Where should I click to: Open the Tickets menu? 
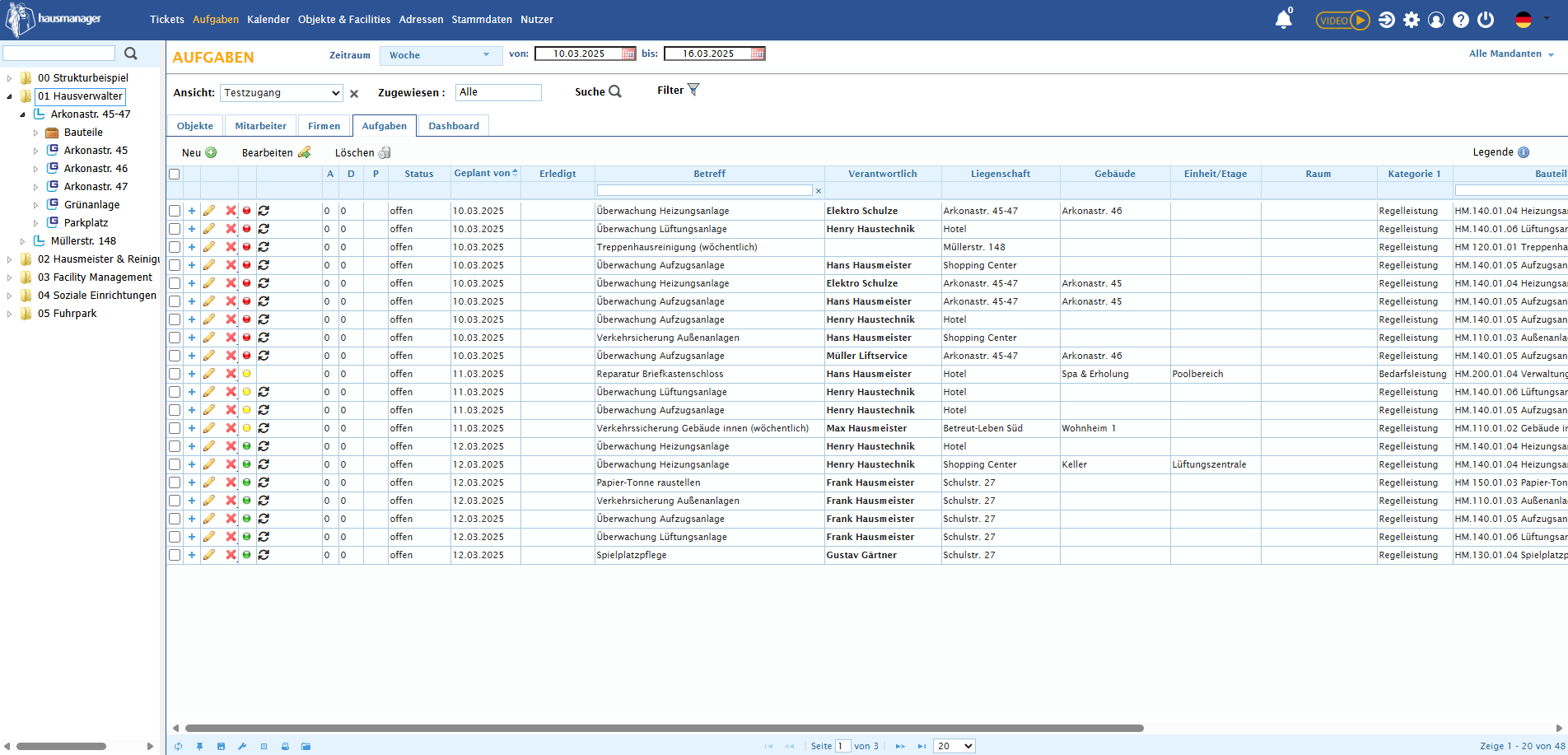click(167, 20)
